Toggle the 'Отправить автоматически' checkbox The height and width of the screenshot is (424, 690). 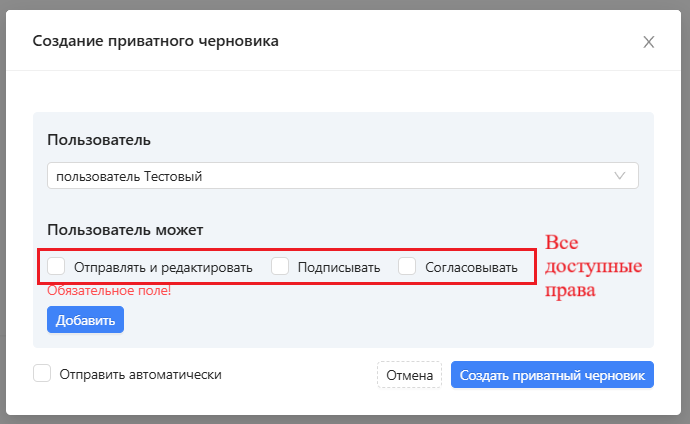pos(42,374)
